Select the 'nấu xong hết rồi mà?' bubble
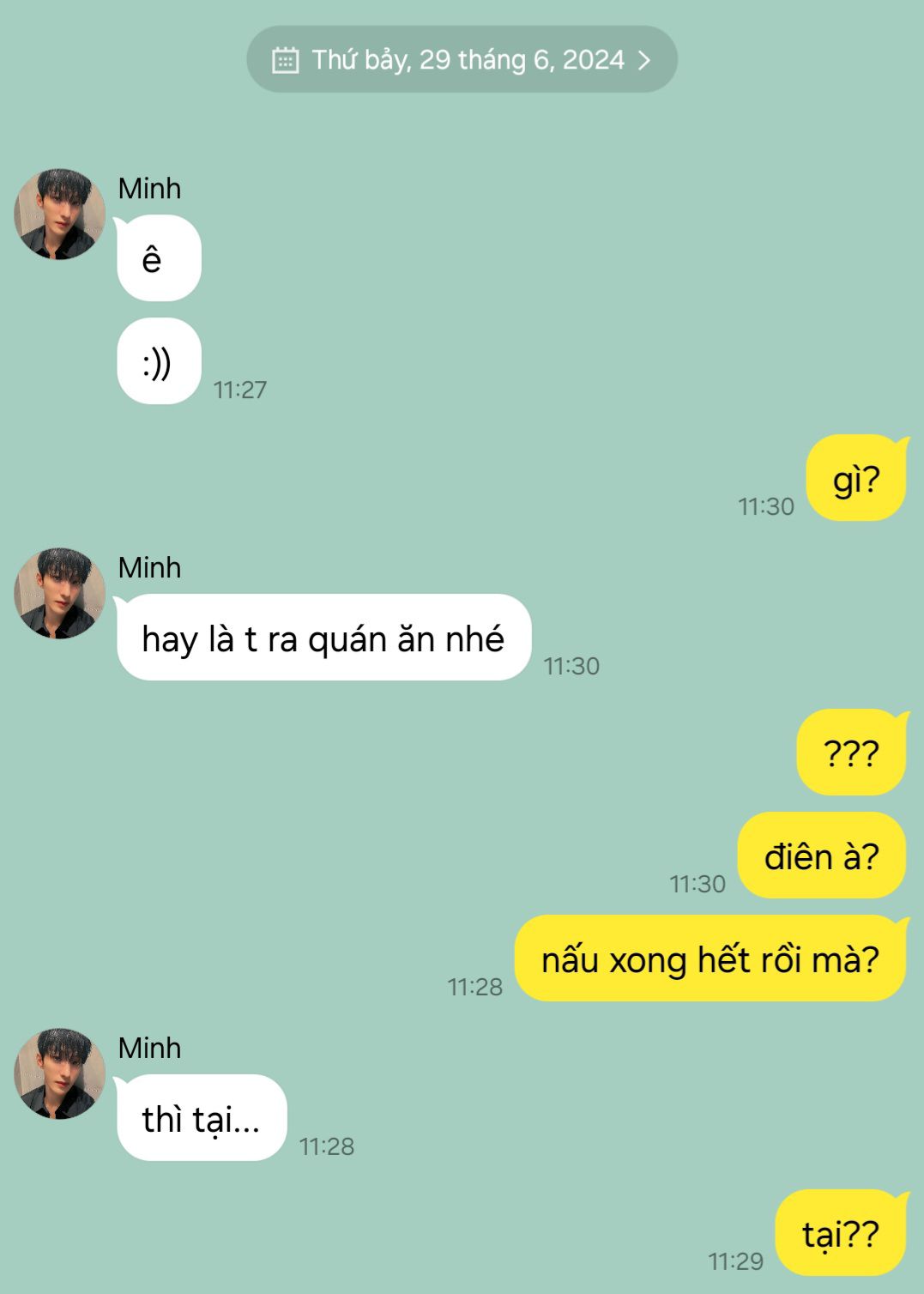The height and width of the screenshot is (1294, 924). pyautogui.click(x=710, y=958)
